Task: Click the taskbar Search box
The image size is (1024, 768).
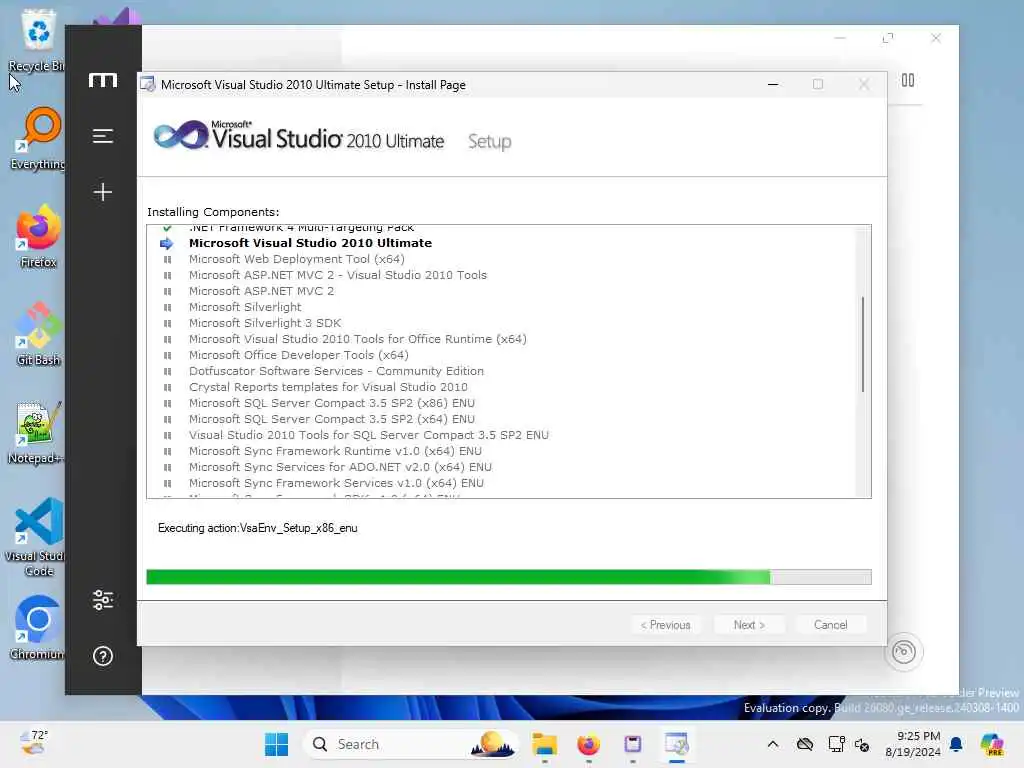Action: point(411,744)
